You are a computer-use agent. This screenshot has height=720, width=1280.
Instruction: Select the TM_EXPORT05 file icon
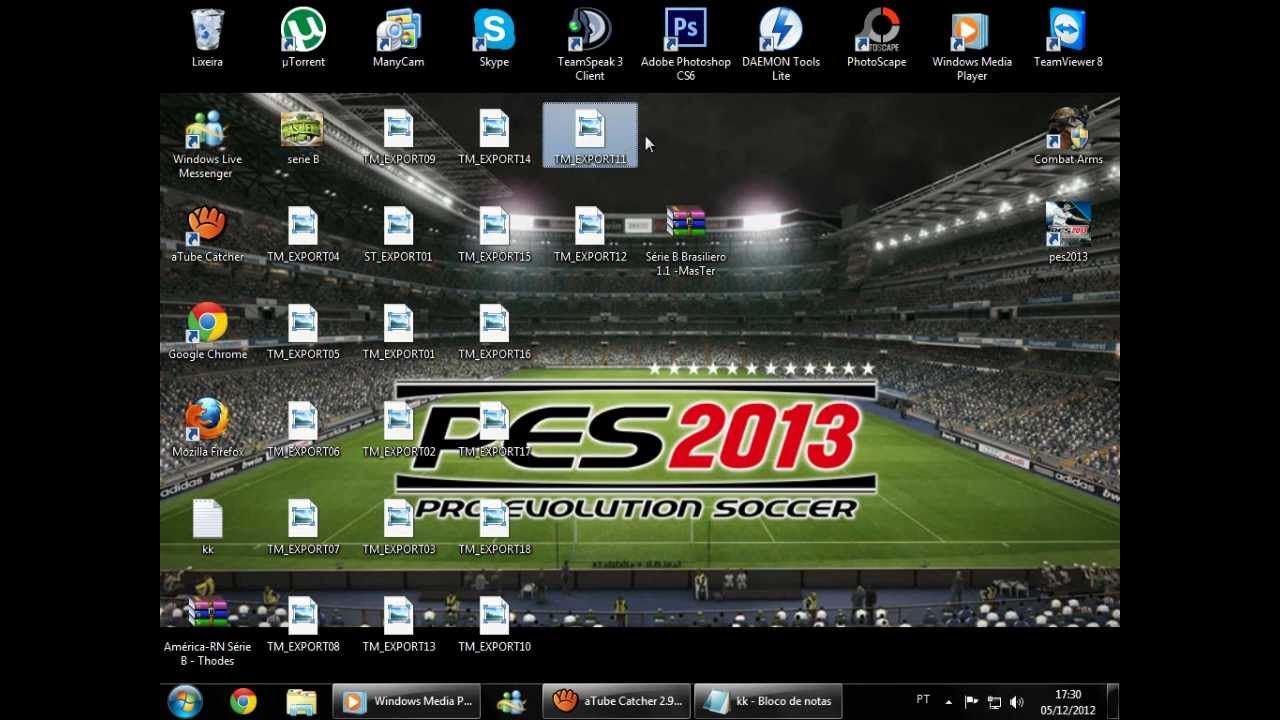pos(303,332)
